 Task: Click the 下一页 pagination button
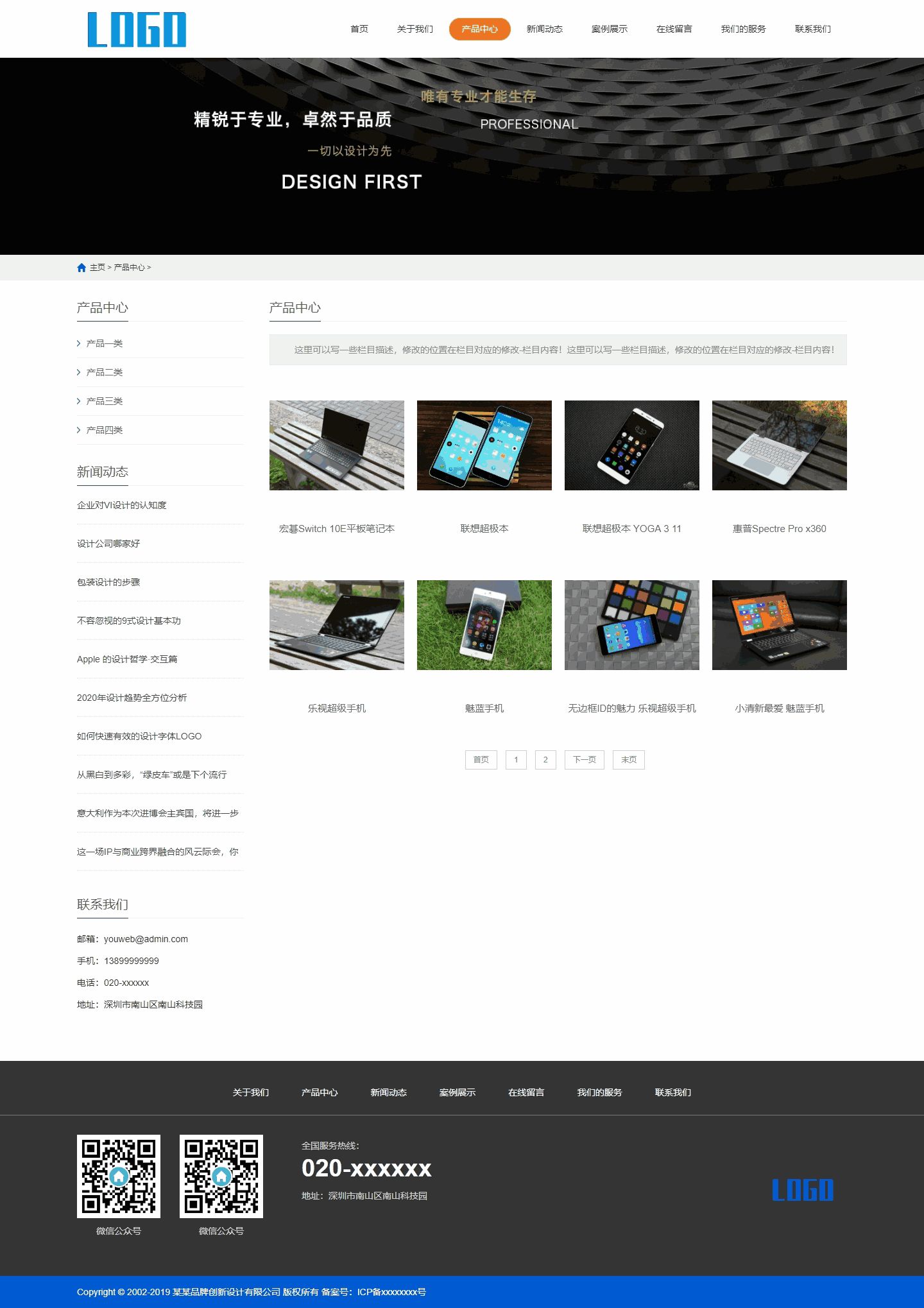(584, 760)
